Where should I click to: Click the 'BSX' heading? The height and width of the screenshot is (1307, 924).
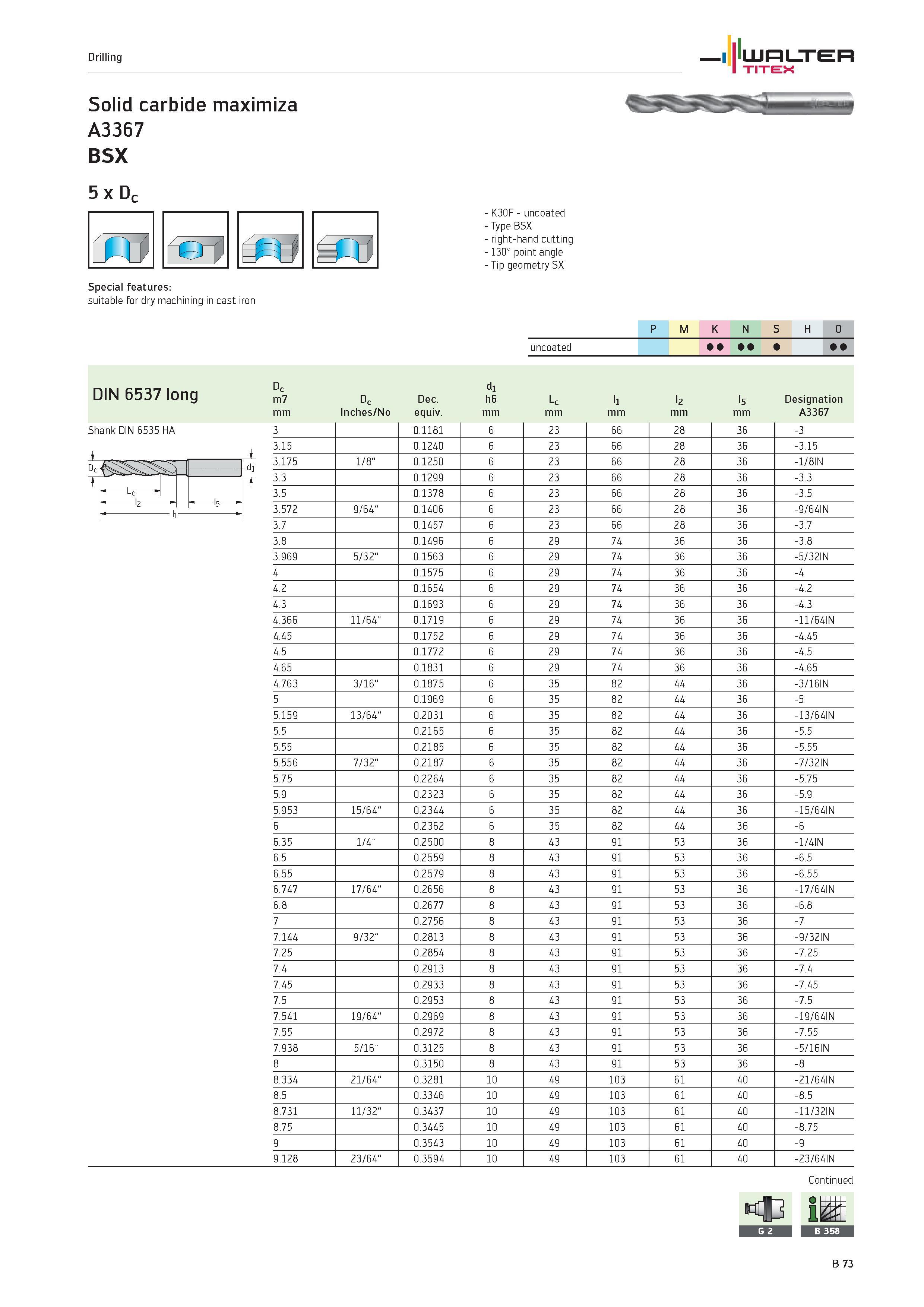pyautogui.click(x=108, y=155)
